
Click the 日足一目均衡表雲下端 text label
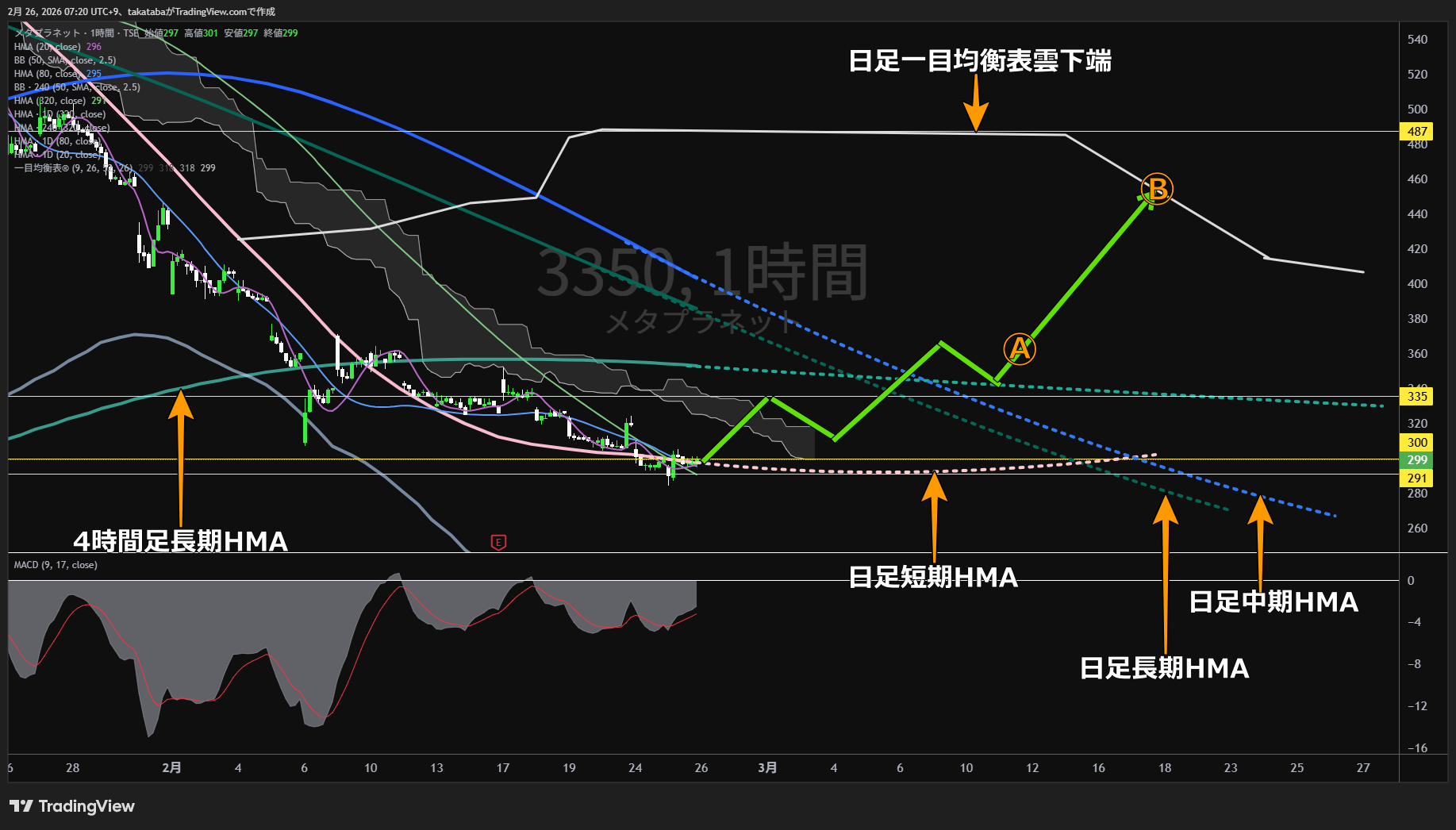tap(980, 61)
